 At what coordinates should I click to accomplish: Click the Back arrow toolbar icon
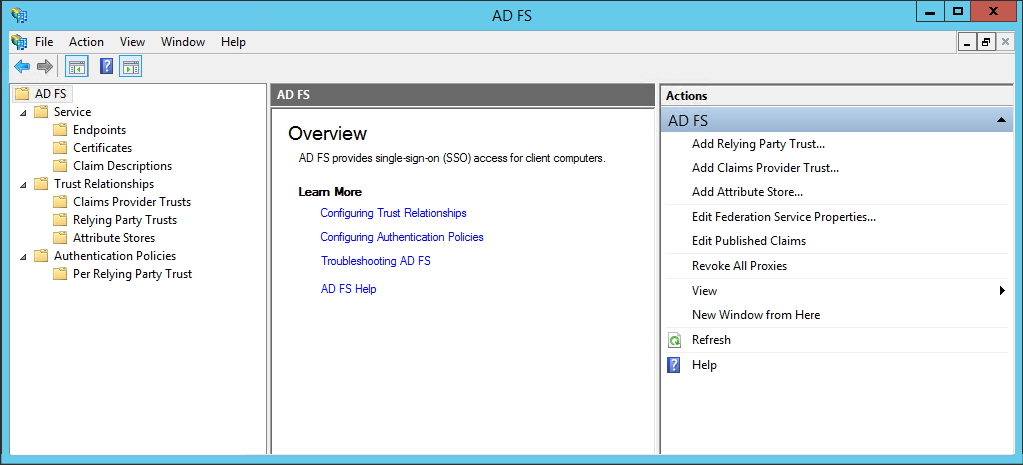click(x=22, y=67)
